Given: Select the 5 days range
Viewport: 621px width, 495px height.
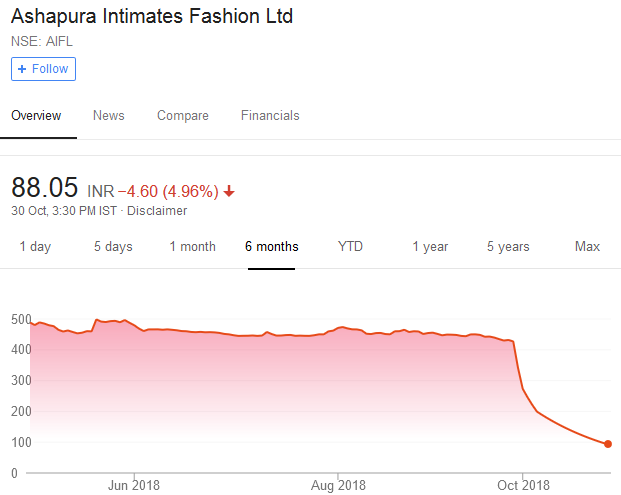Looking at the screenshot, I should [x=113, y=247].
